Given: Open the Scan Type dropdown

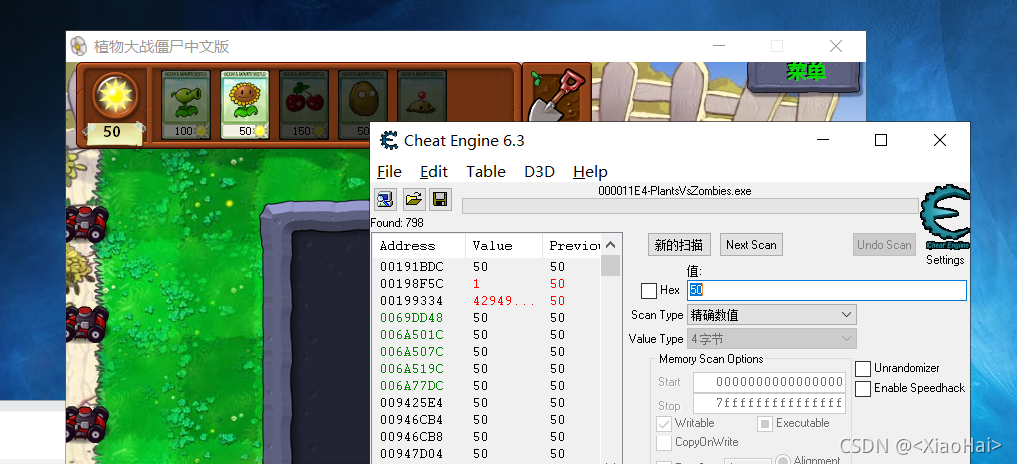Looking at the screenshot, I should (x=772, y=315).
